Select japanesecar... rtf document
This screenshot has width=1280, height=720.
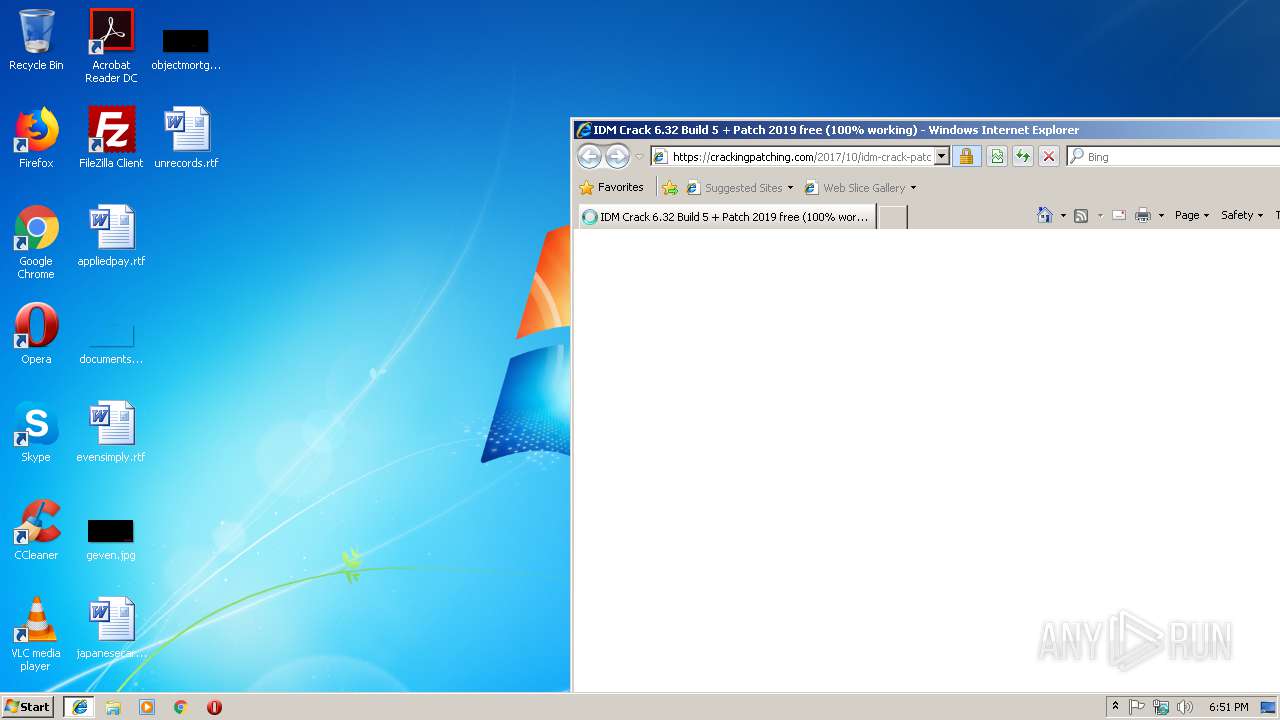[111, 628]
